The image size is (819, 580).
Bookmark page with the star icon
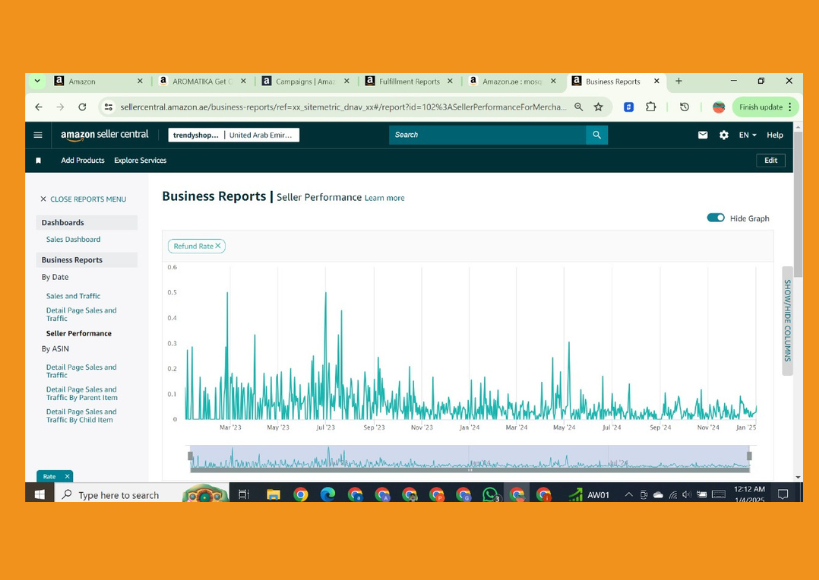[x=598, y=107]
